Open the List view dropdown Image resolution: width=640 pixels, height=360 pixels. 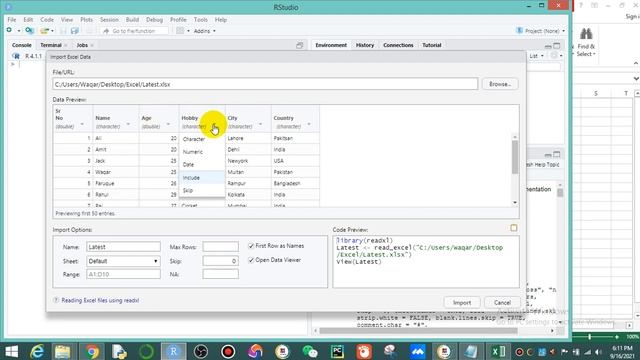(536, 56)
